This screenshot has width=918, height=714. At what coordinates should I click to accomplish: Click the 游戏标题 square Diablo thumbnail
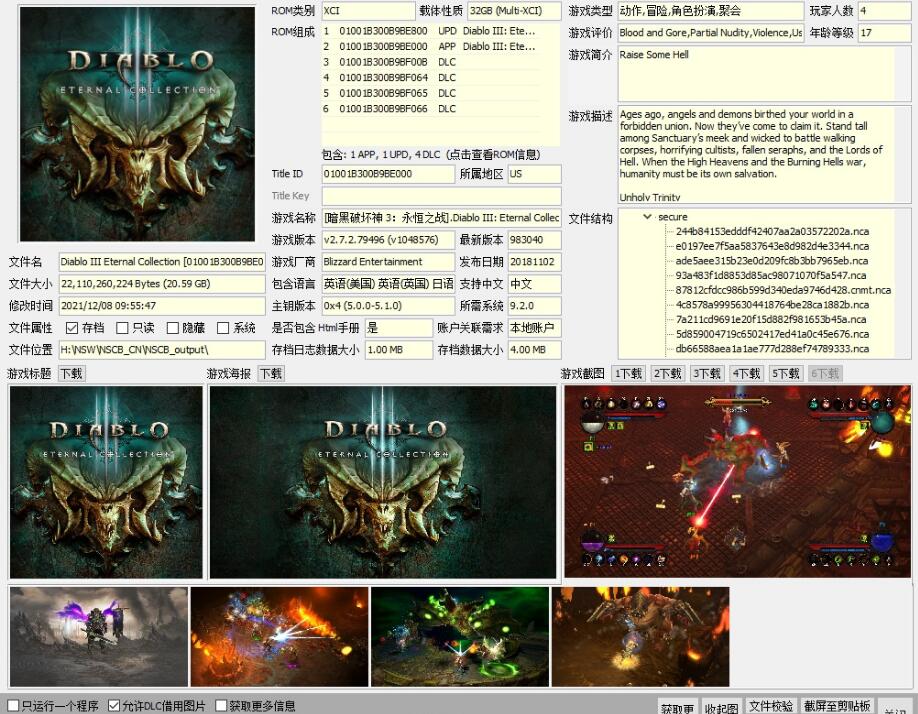(x=106, y=482)
